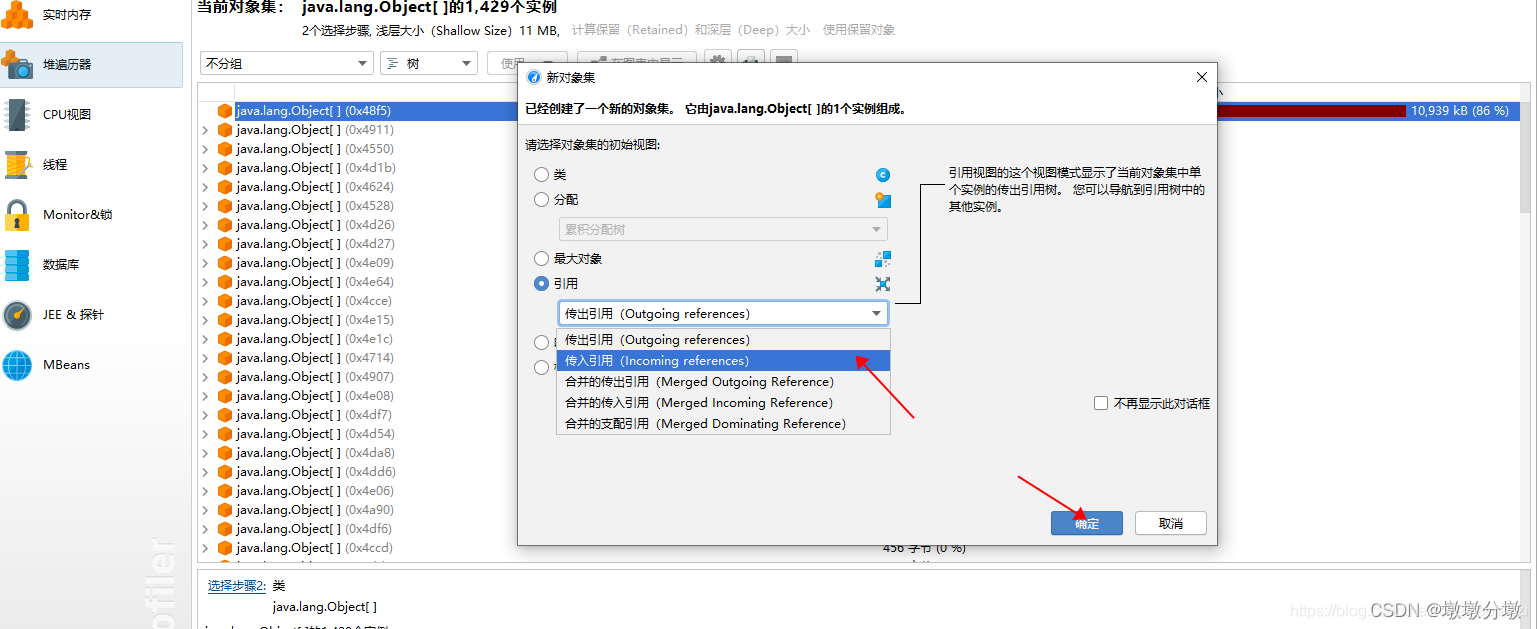Open the 不分组 grouping dropdown
Viewport: 1537px width, 629px height.
click(287, 64)
